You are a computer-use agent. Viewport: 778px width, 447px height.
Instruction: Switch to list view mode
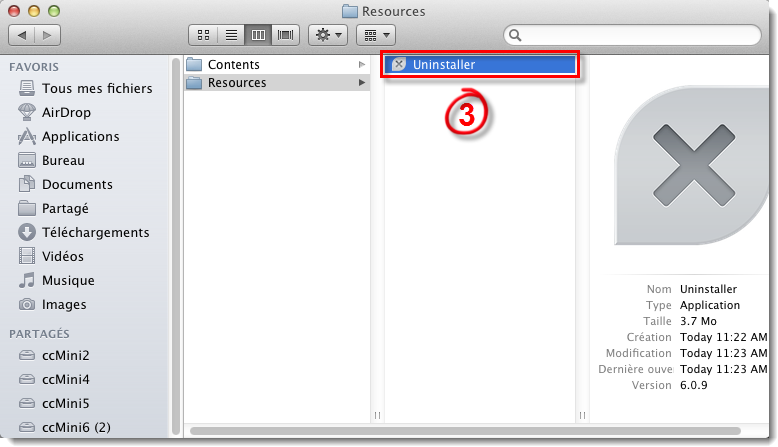(231, 35)
